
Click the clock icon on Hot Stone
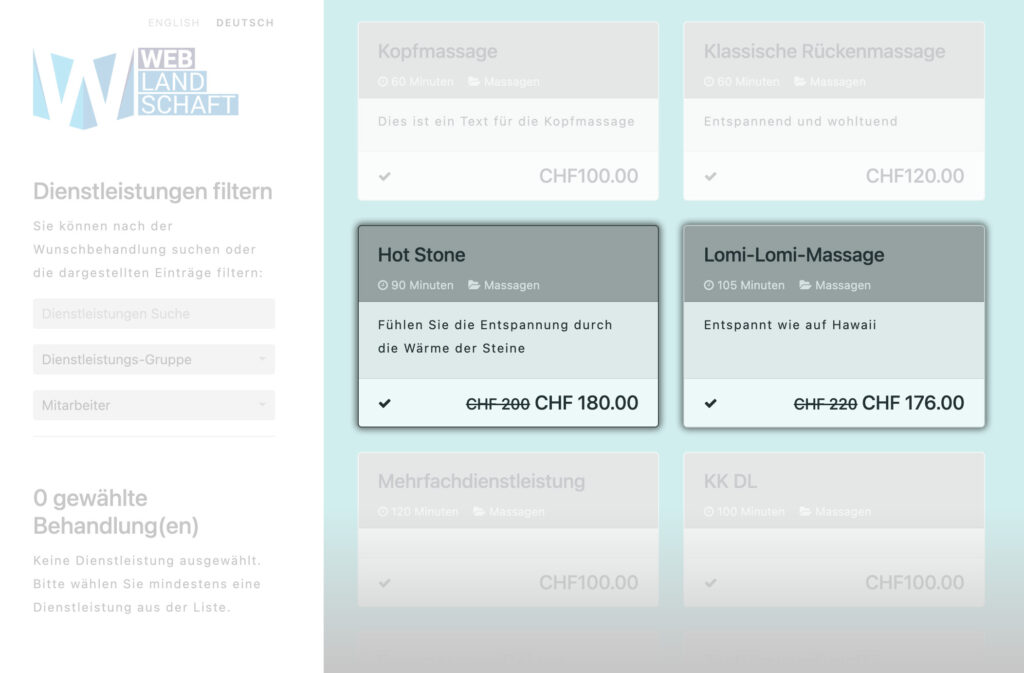[383, 285]
